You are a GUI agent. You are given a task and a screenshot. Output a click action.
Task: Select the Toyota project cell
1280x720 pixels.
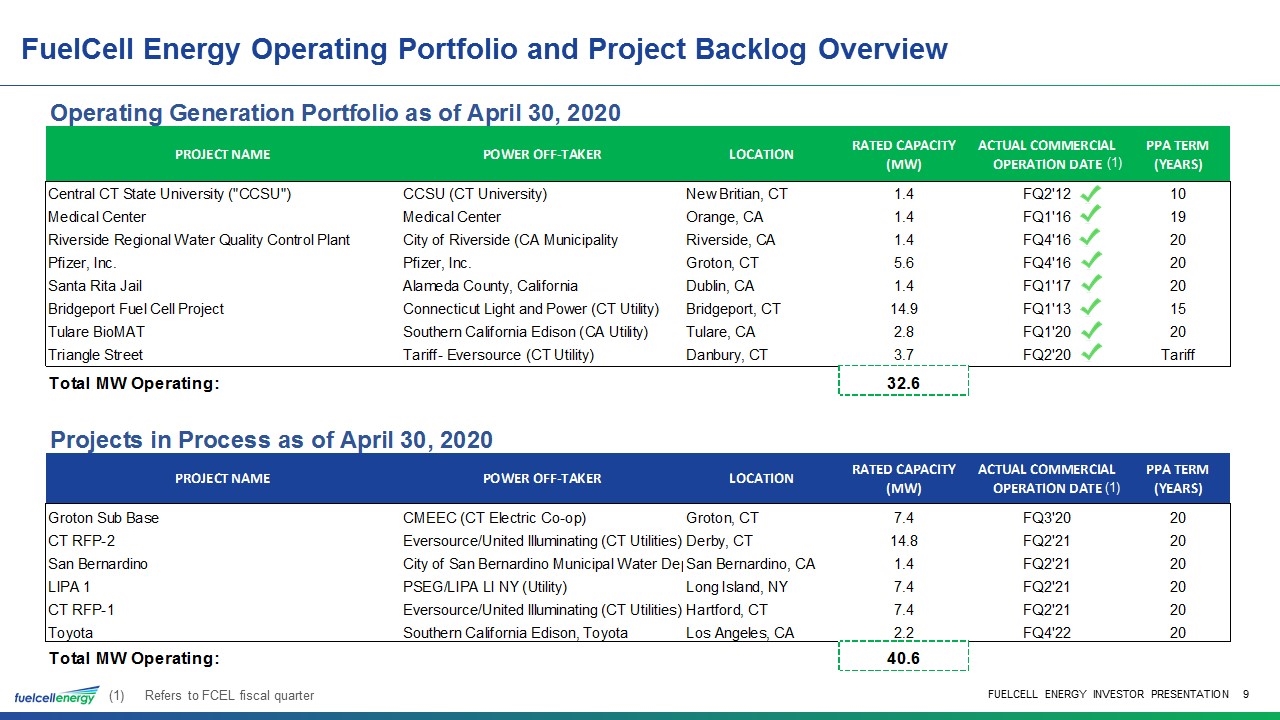(71, 633)
